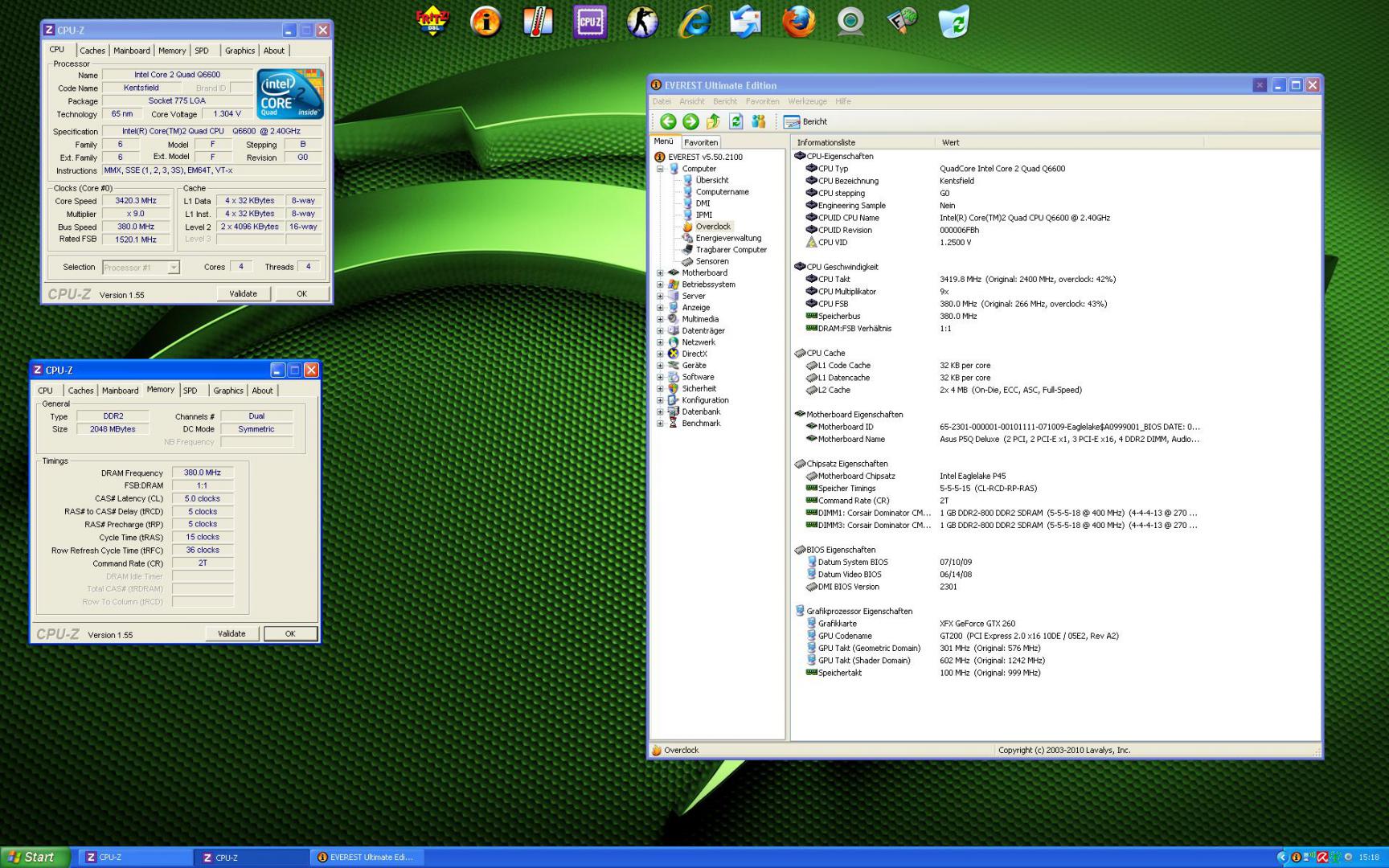Click the green Forward arrow in EVEREST
This screenshot has width=1389, height=868.
coord(690,121)
